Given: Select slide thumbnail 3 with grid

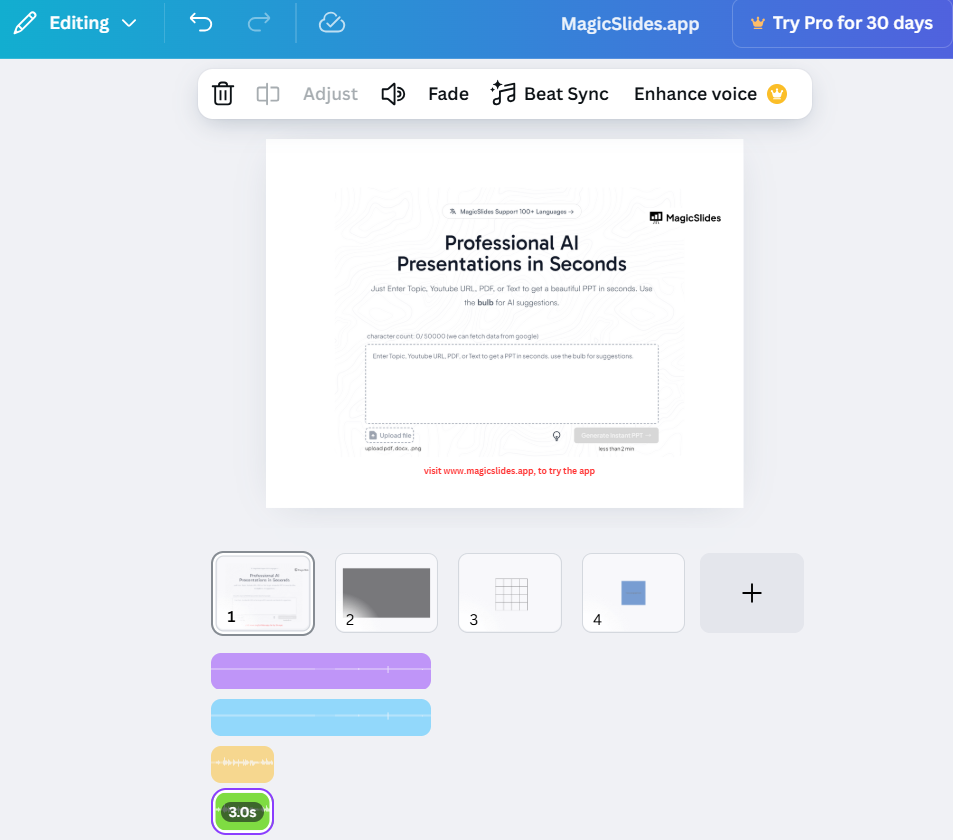Looking at the screenshot, I should 510,593.
